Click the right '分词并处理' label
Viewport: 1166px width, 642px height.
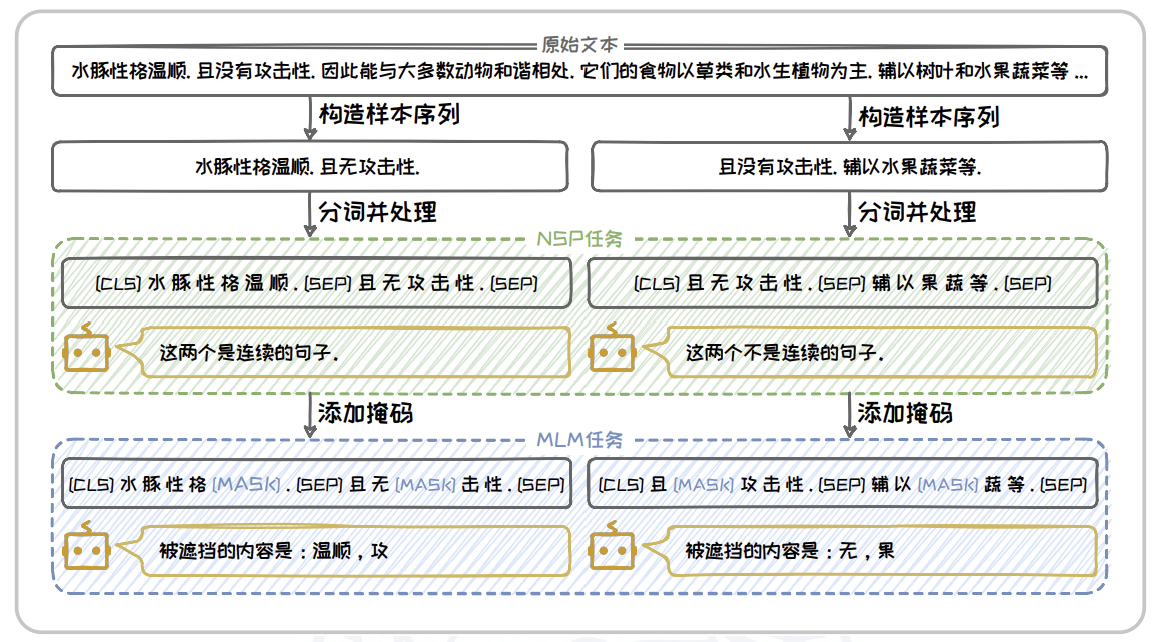pos(917,212)
